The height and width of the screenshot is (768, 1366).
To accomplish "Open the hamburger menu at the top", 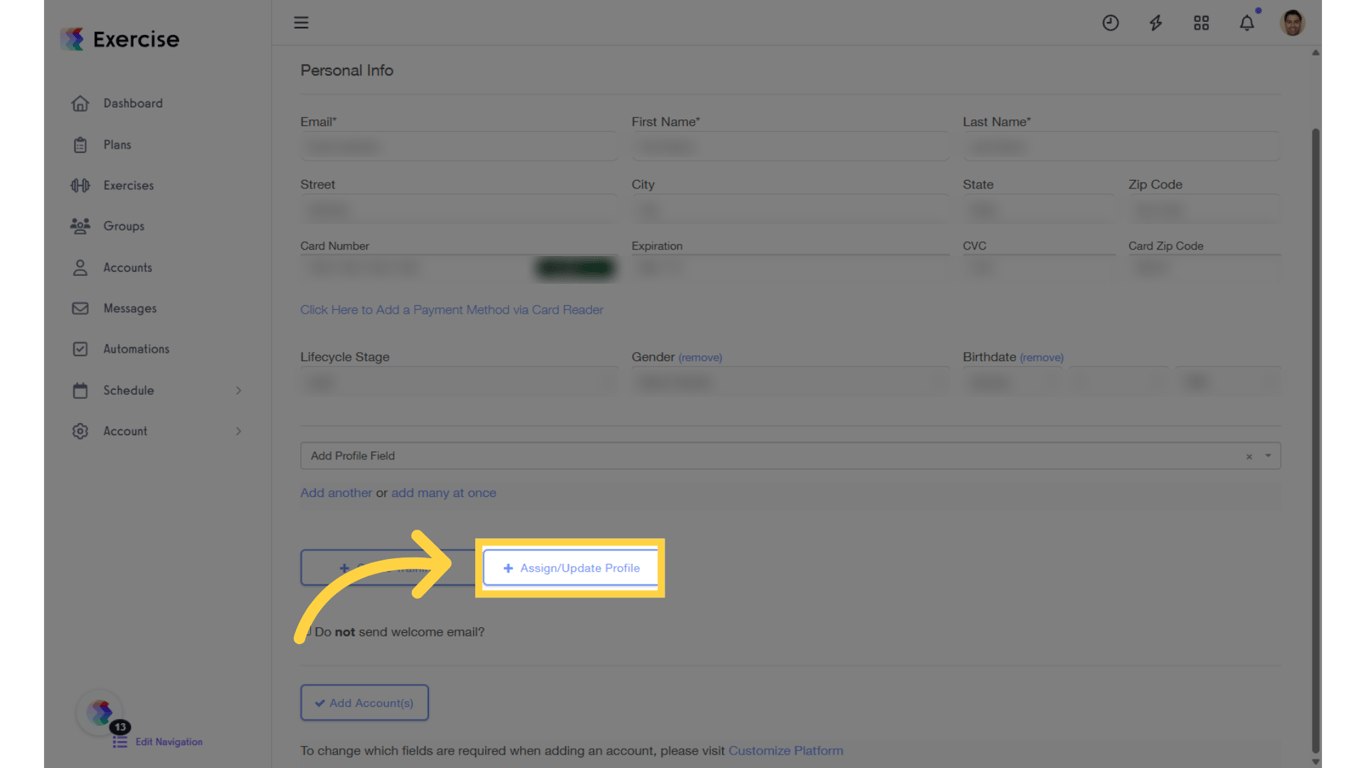I will pos(301,22).
